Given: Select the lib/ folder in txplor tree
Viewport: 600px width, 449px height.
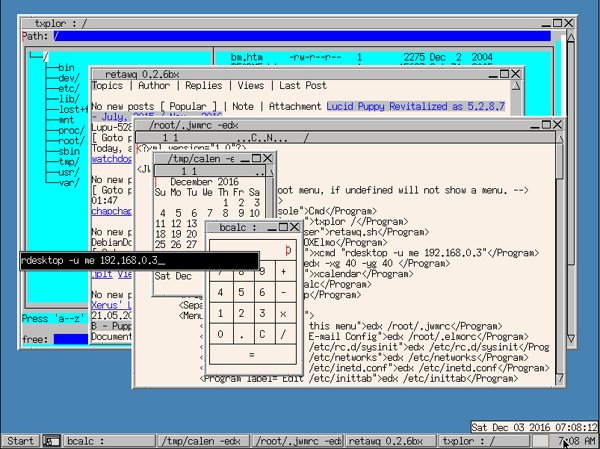Looking at the screenshot, I should pyautogui.click(x=69, y=99).
